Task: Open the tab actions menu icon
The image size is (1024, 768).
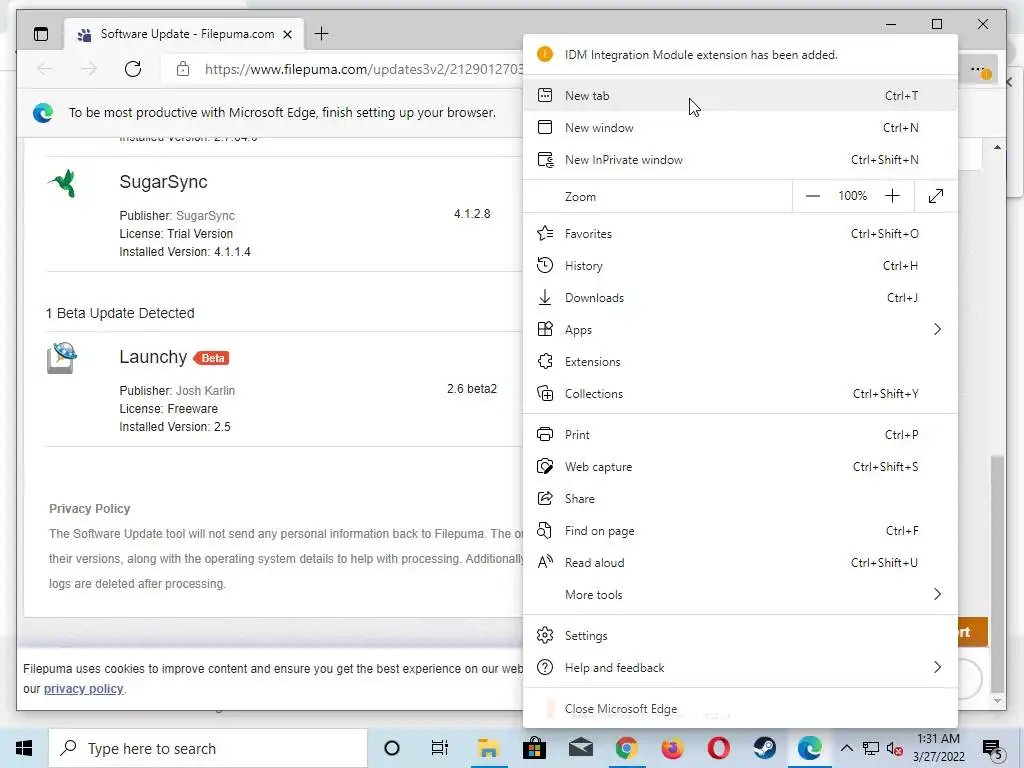Action: point(40,34)
